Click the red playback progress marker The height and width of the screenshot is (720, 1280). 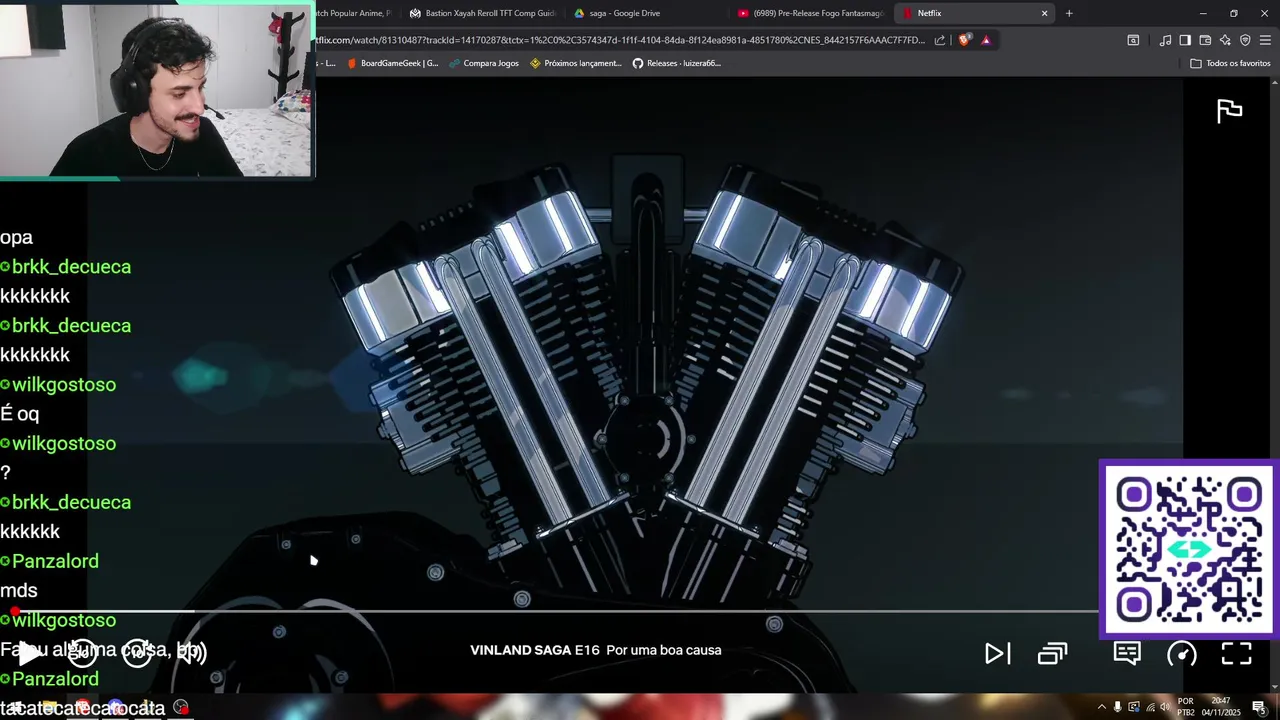pyautogui.click(x=15, y=611)
